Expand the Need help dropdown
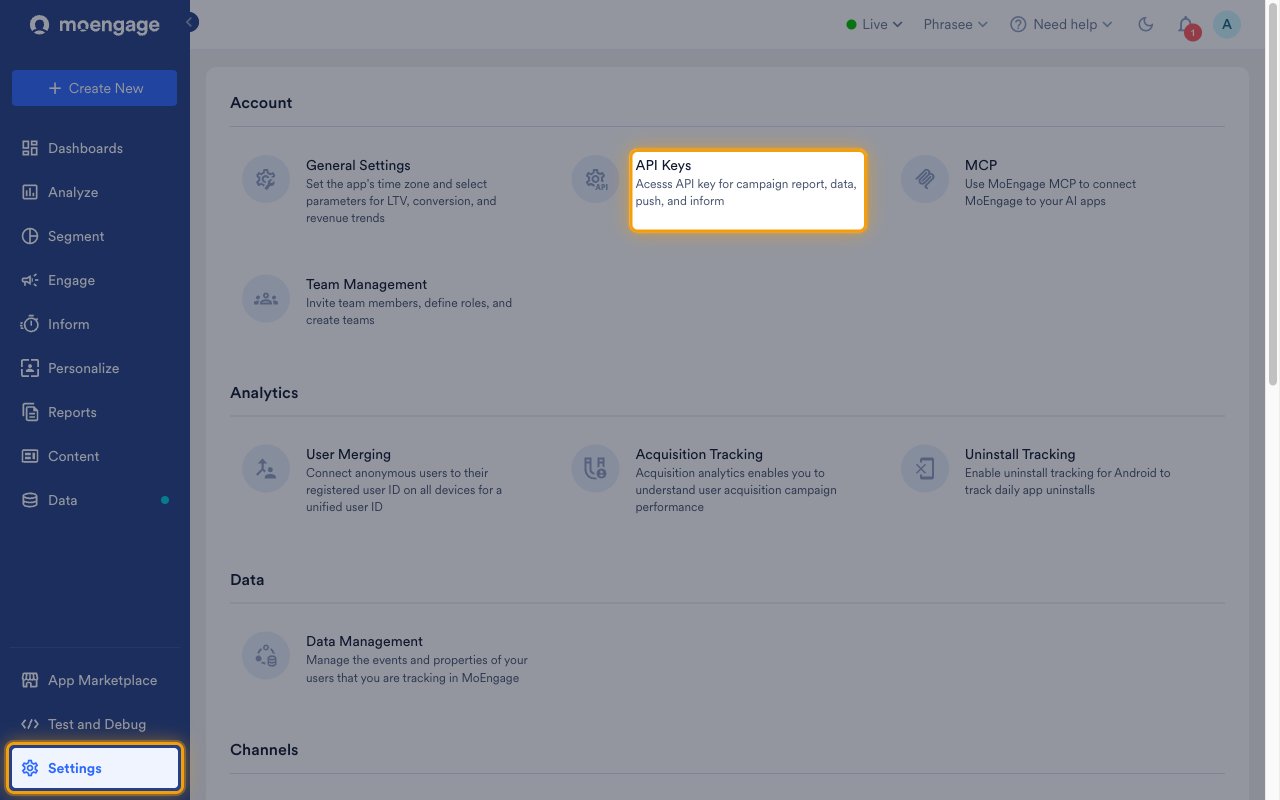1280x800 pixels. 1061,24
